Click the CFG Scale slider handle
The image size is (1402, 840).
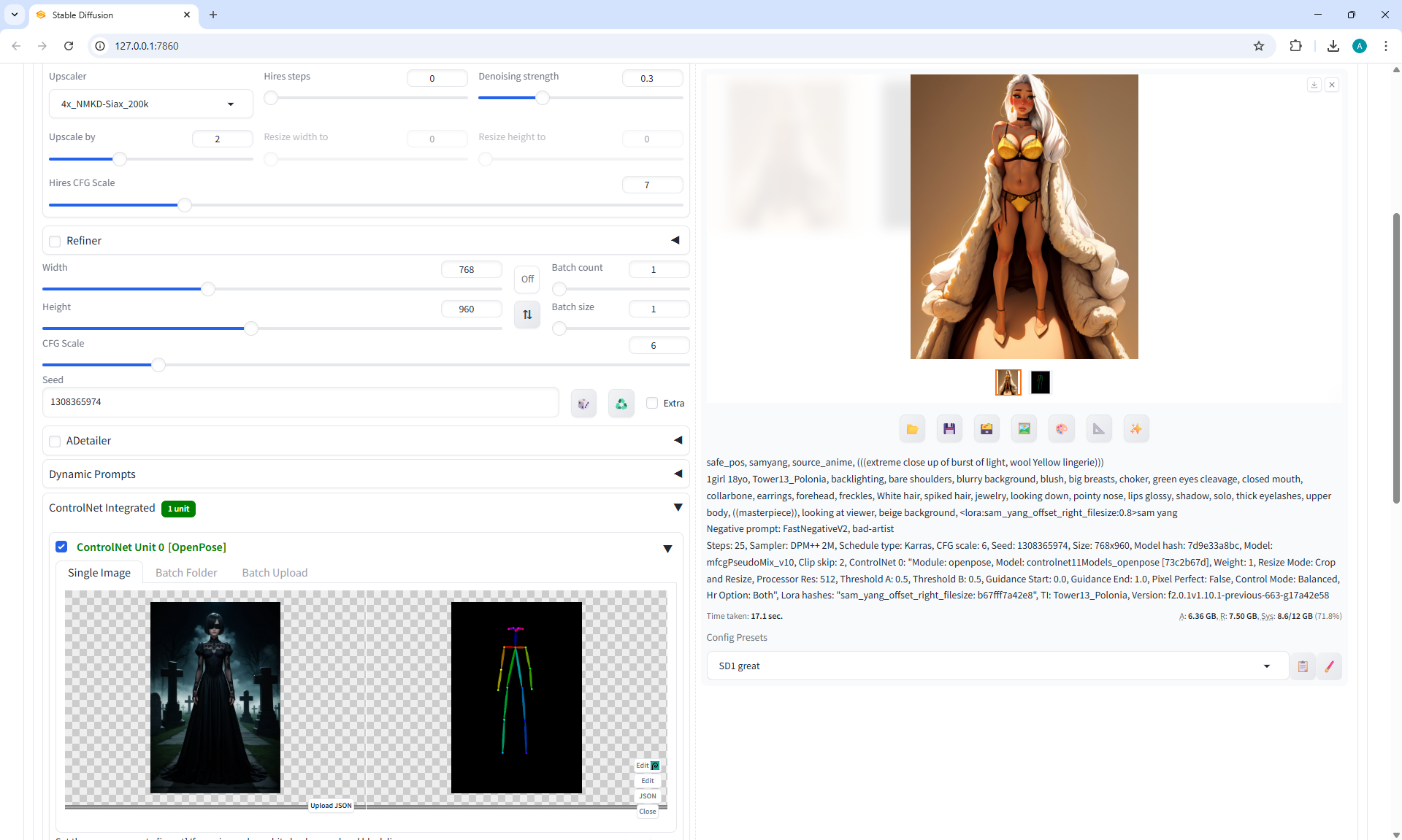click(158, 365)
